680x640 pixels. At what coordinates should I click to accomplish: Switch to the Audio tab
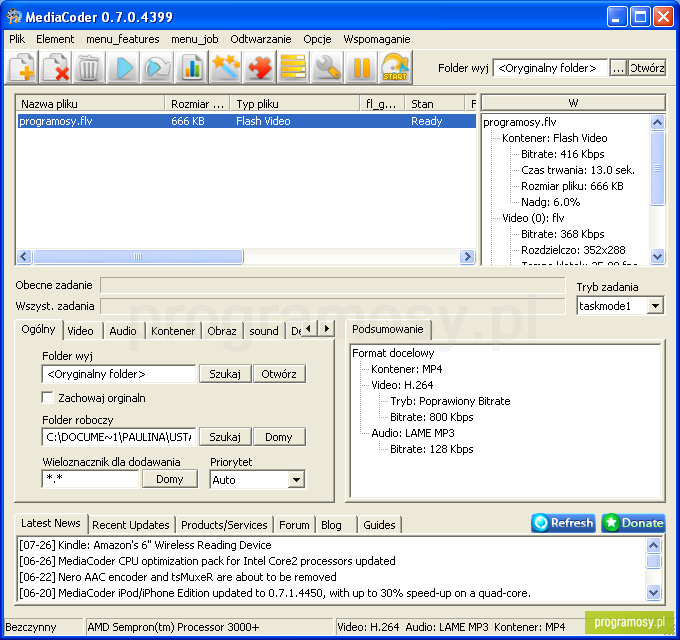123,331
